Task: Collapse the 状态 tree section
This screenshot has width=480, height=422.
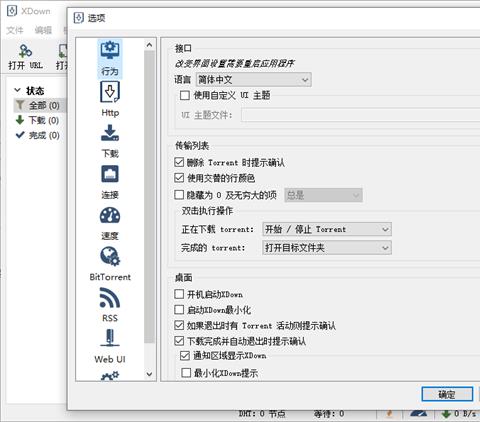Action: (17, 90)
